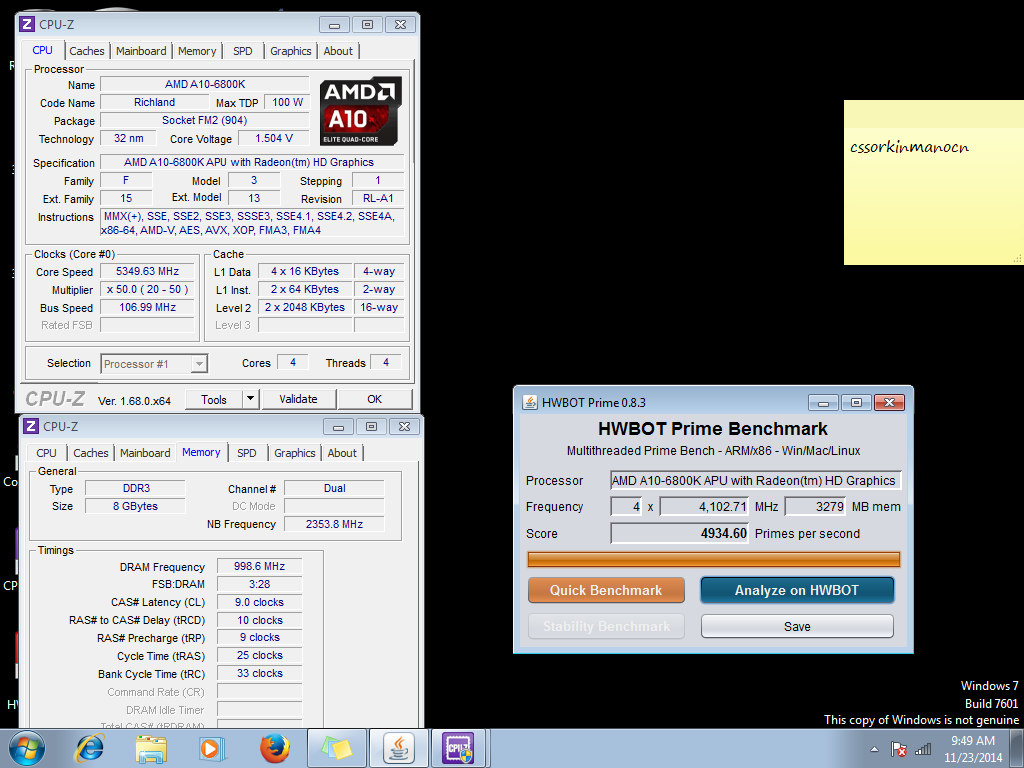This screenshot has width=1024, height=768.
Task: Click Max TDP value 100 W
Action: pos(287,103)
